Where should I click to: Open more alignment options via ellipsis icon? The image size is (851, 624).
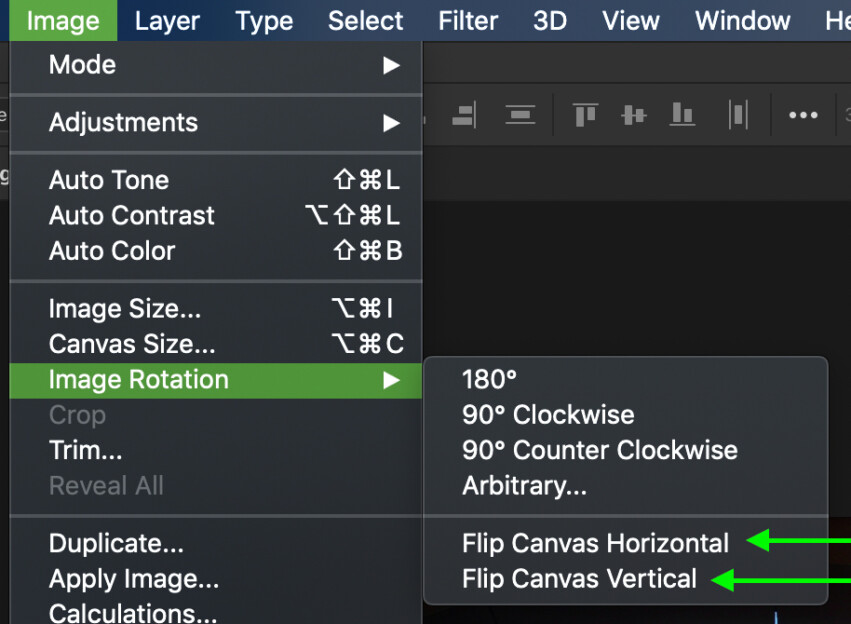click(x=803, y=114)
